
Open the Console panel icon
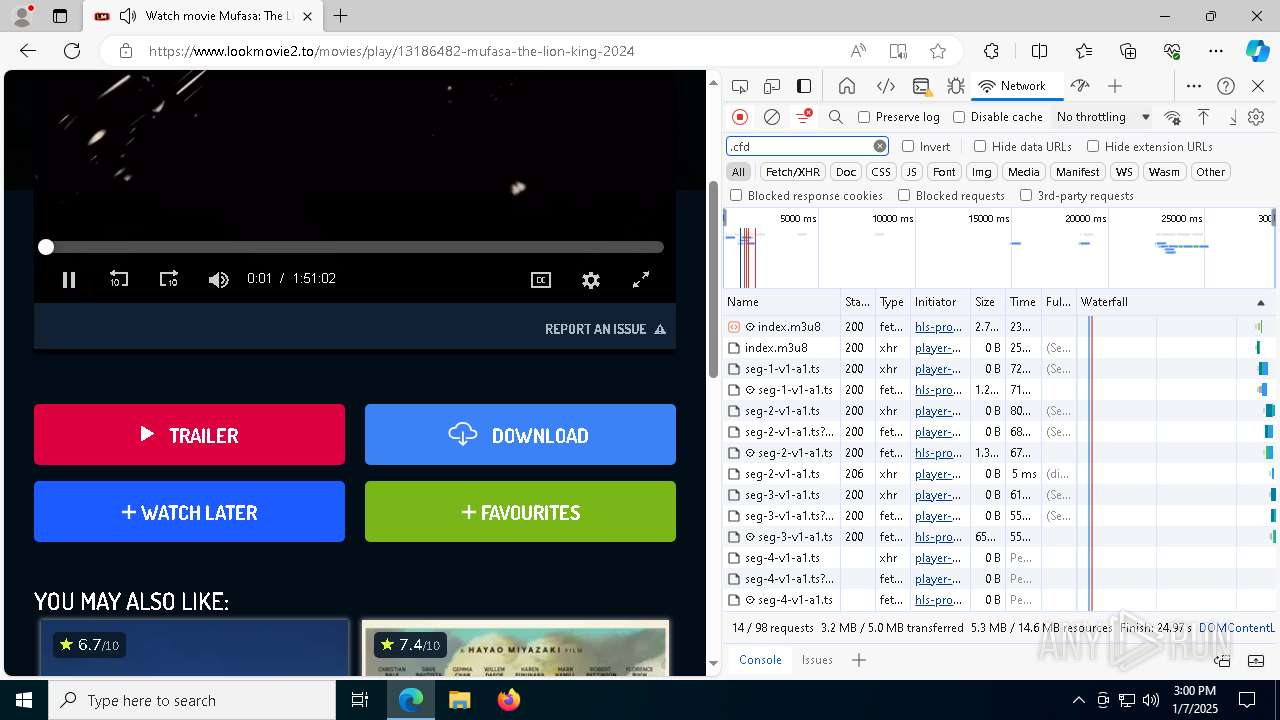[x=921, y=86]
